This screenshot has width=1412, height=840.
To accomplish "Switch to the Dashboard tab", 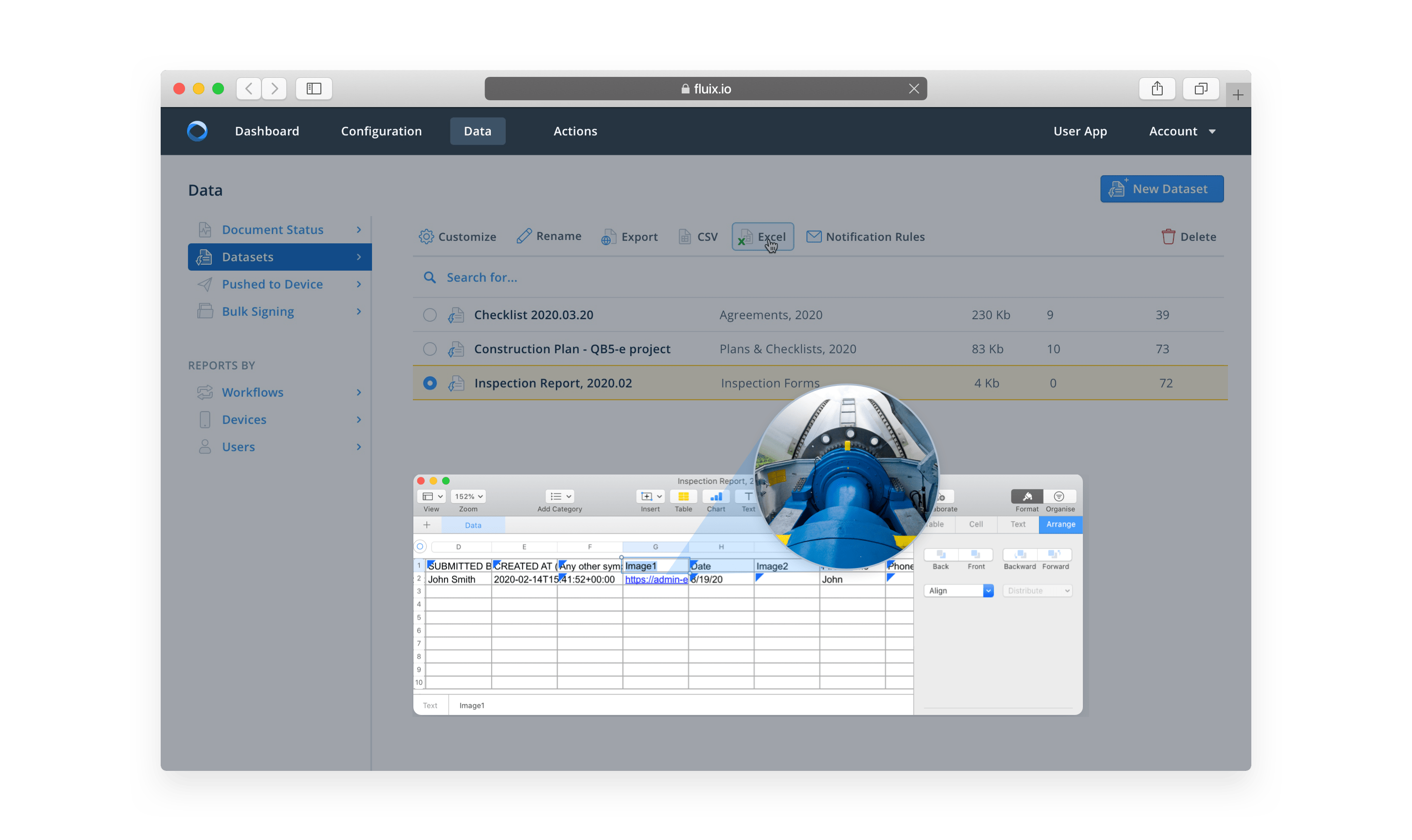I will 267,131.
